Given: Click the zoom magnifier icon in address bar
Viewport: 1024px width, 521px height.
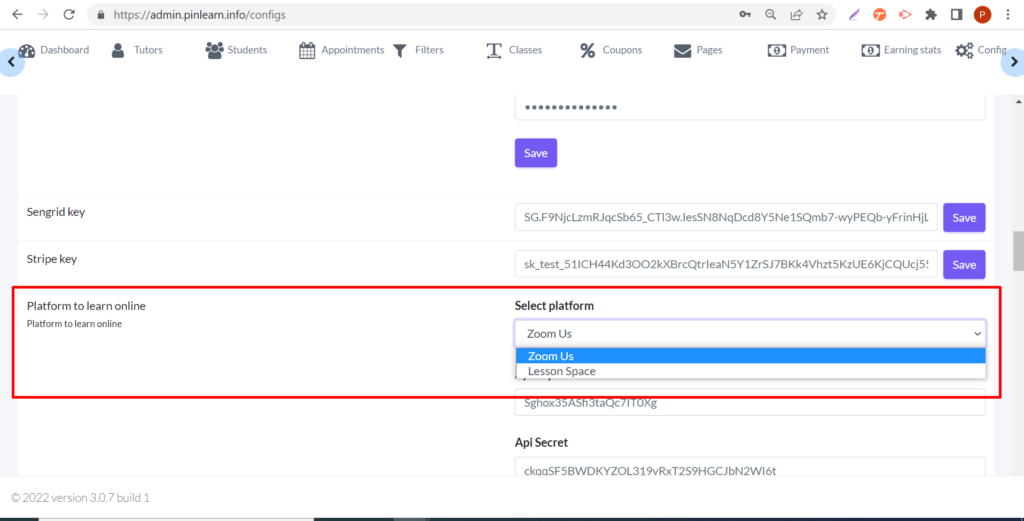Looking at the screenshot, I should click(771, 14).
